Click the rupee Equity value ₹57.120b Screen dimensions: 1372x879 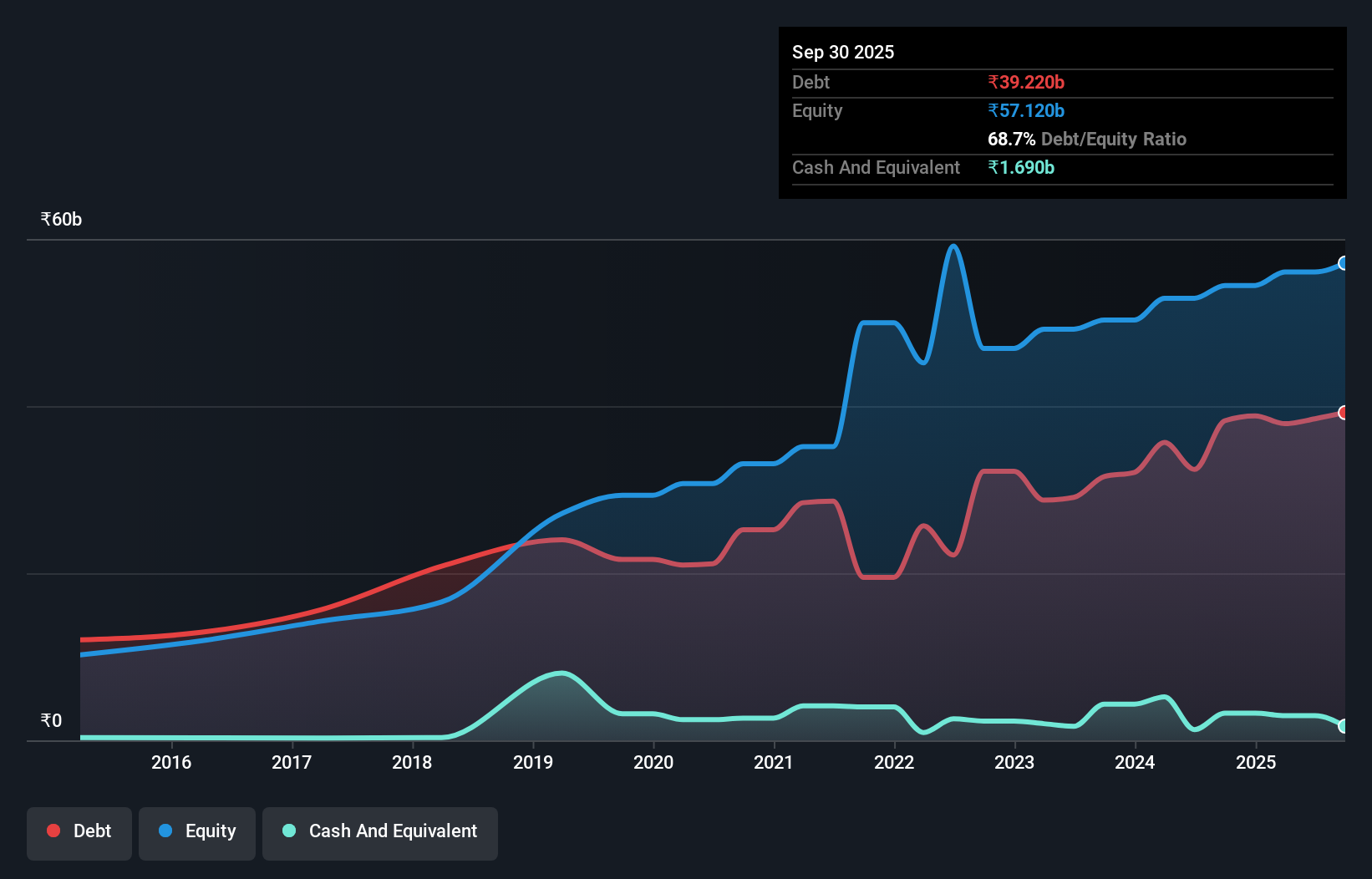coord(1024,110)
